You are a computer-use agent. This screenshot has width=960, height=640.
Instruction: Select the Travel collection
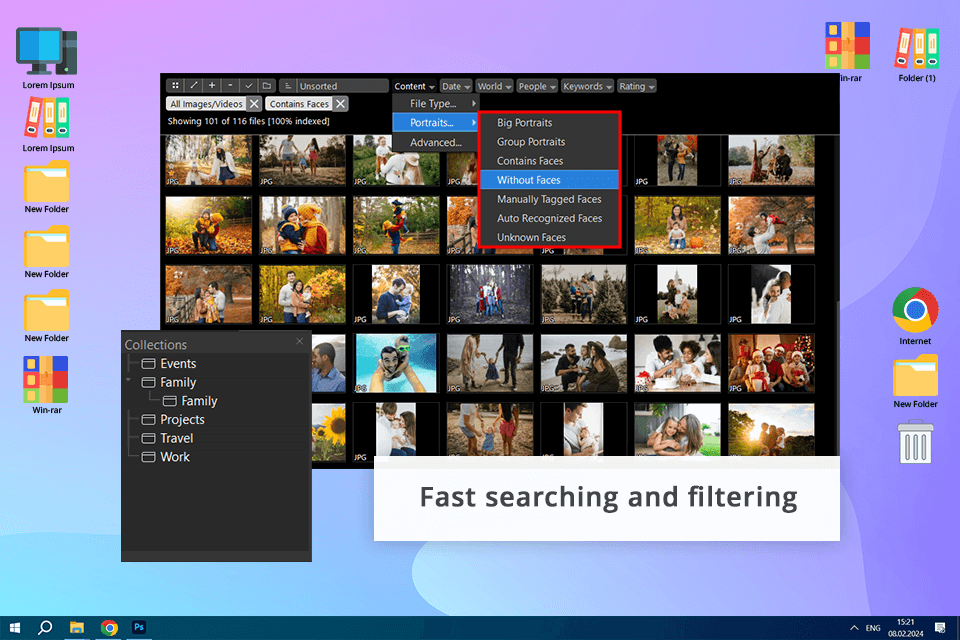tap(167, 438)
